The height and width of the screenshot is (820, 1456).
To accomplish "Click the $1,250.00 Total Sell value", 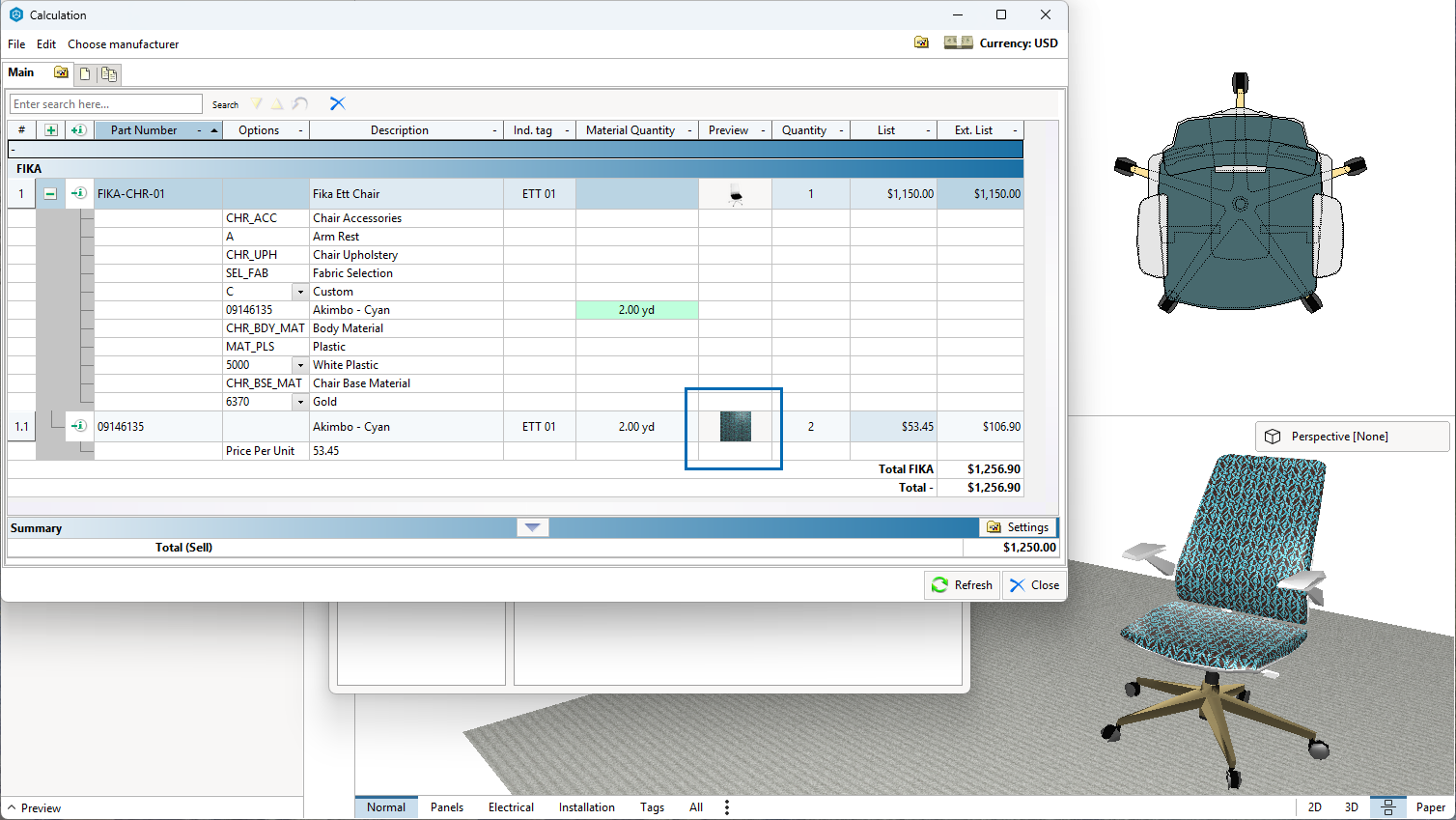I will (x=1029, y=548).
